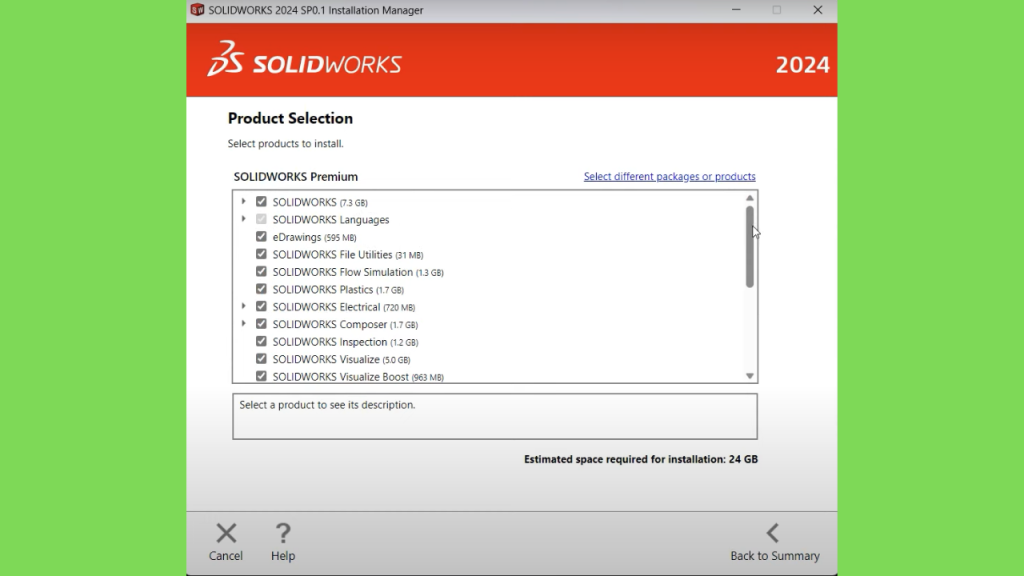Click the 'Estimated space required for installation' text
The width and height of the screenshot is (1024, 576).
(x=641, y=459)
